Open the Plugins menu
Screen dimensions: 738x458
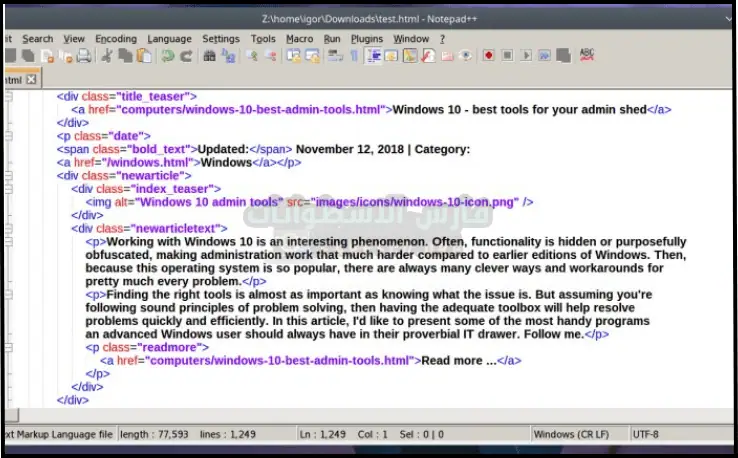point(366,39)
